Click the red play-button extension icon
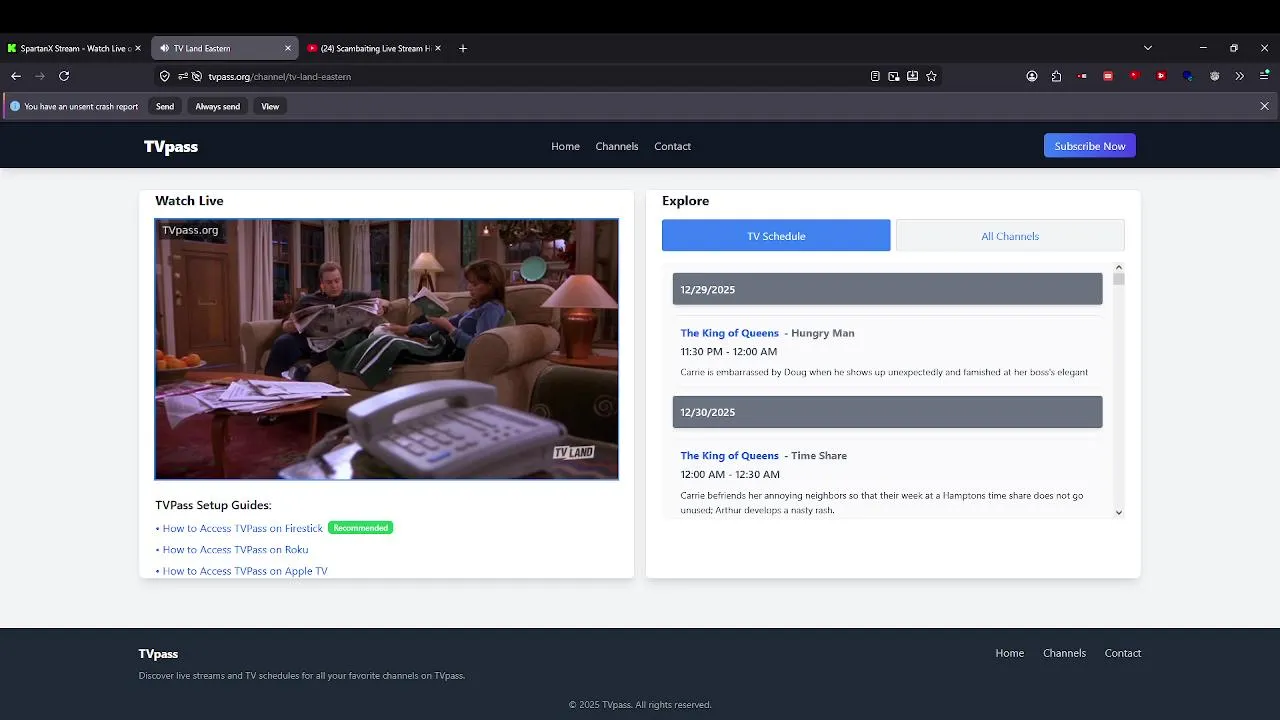The image size is (1280, 720). [1160, 76]
